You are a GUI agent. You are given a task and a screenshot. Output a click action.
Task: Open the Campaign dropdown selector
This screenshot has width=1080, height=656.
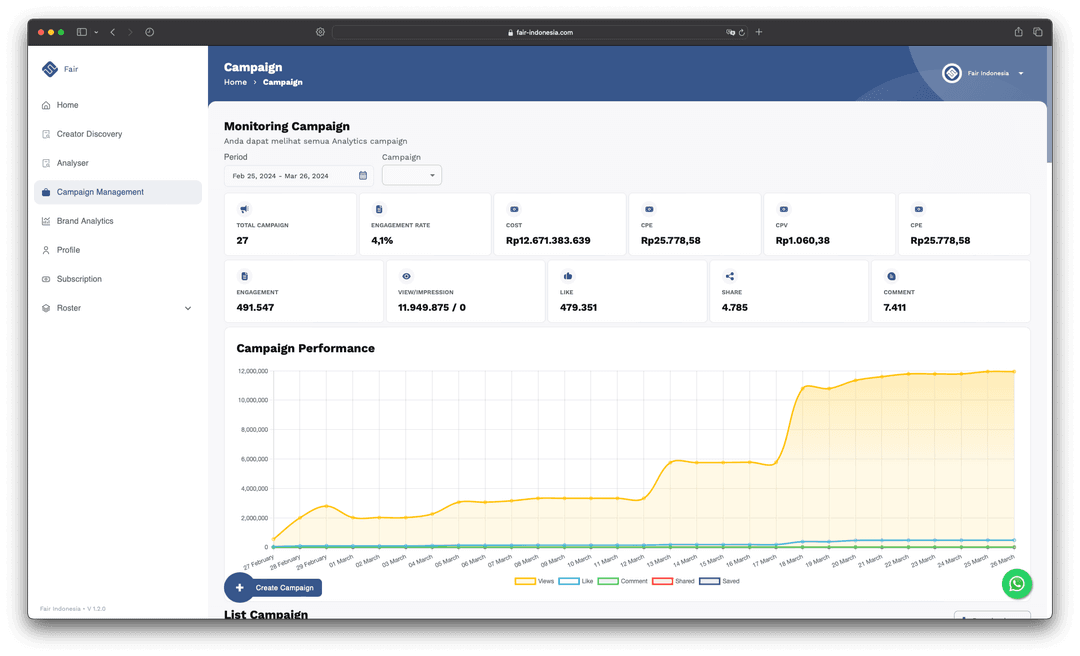pyautogui.click(x=412, y=176)
